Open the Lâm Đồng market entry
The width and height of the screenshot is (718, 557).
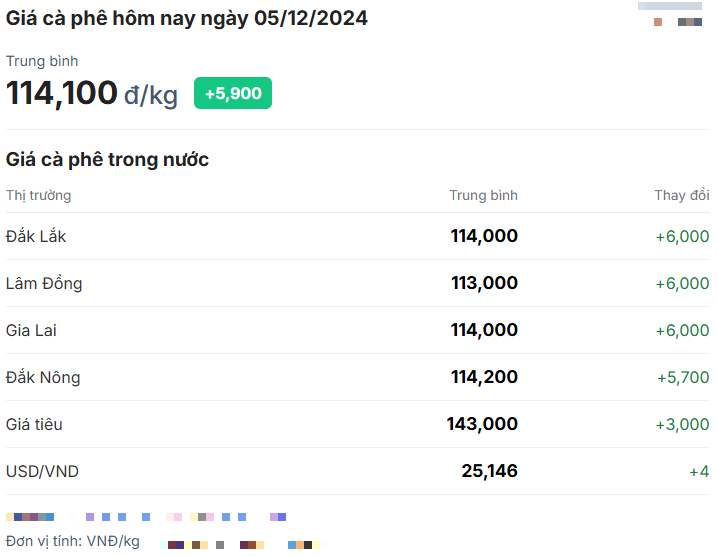click(44, 283)
